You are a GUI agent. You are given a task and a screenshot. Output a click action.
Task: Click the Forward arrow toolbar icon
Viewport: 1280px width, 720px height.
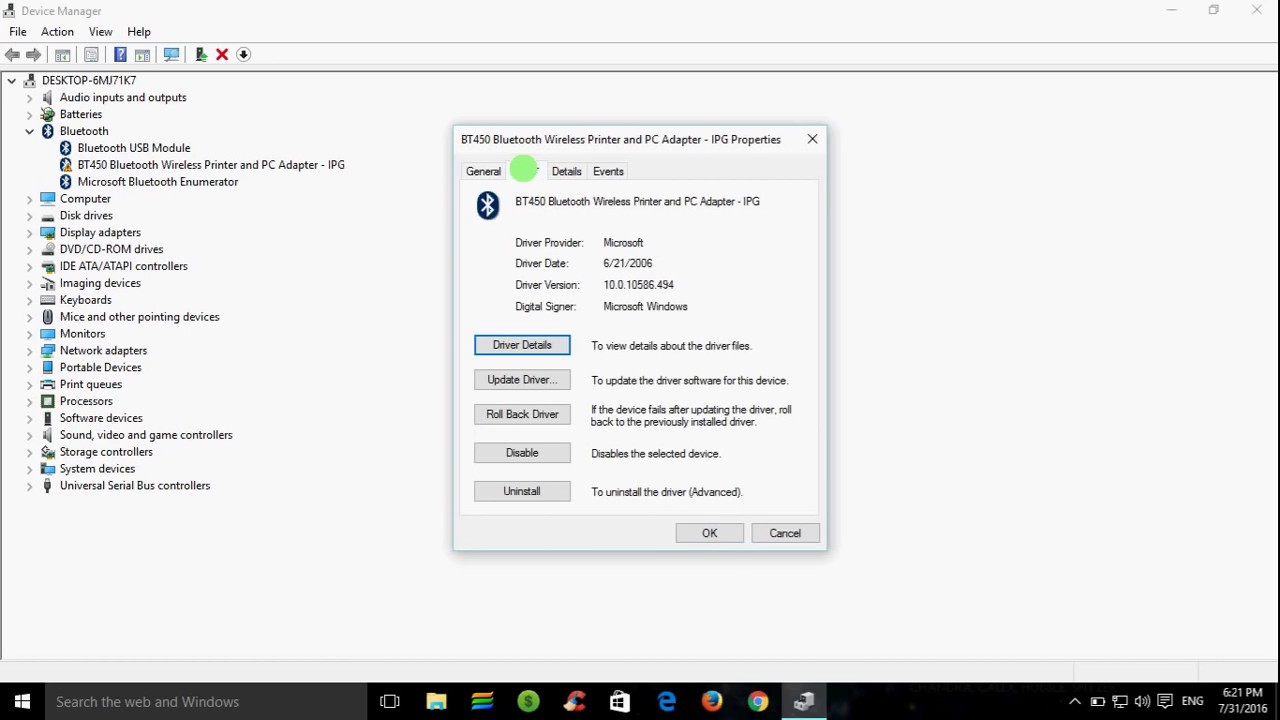point(34,54)
